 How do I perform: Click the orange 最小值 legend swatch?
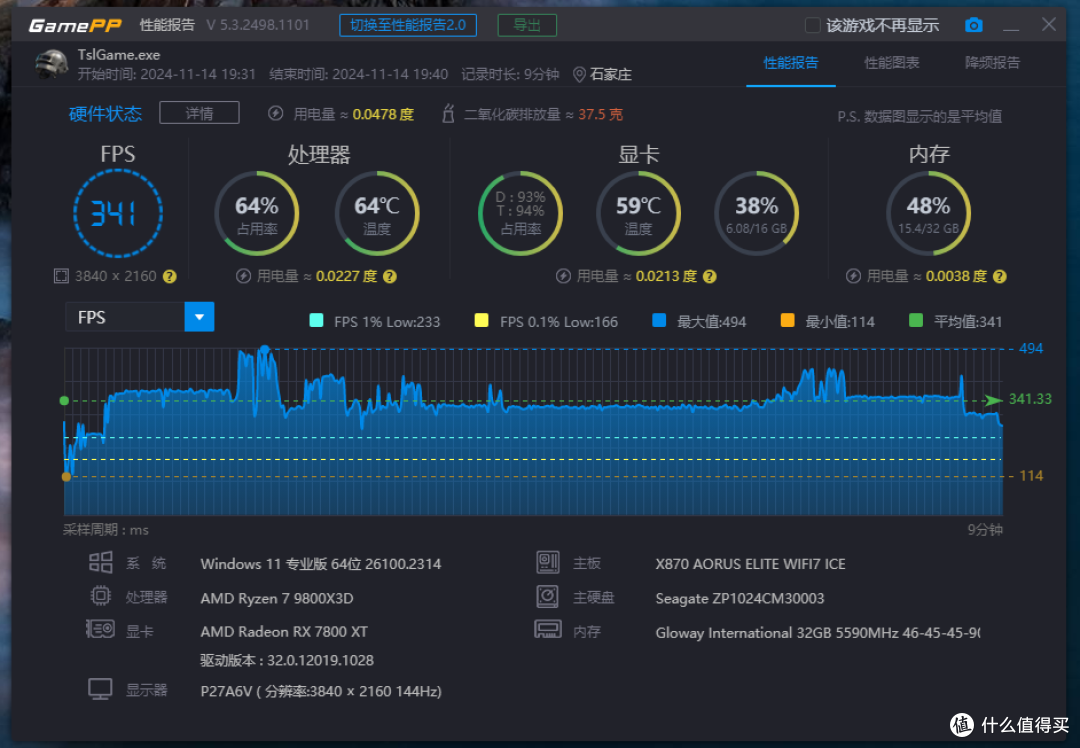click(787, 320)
